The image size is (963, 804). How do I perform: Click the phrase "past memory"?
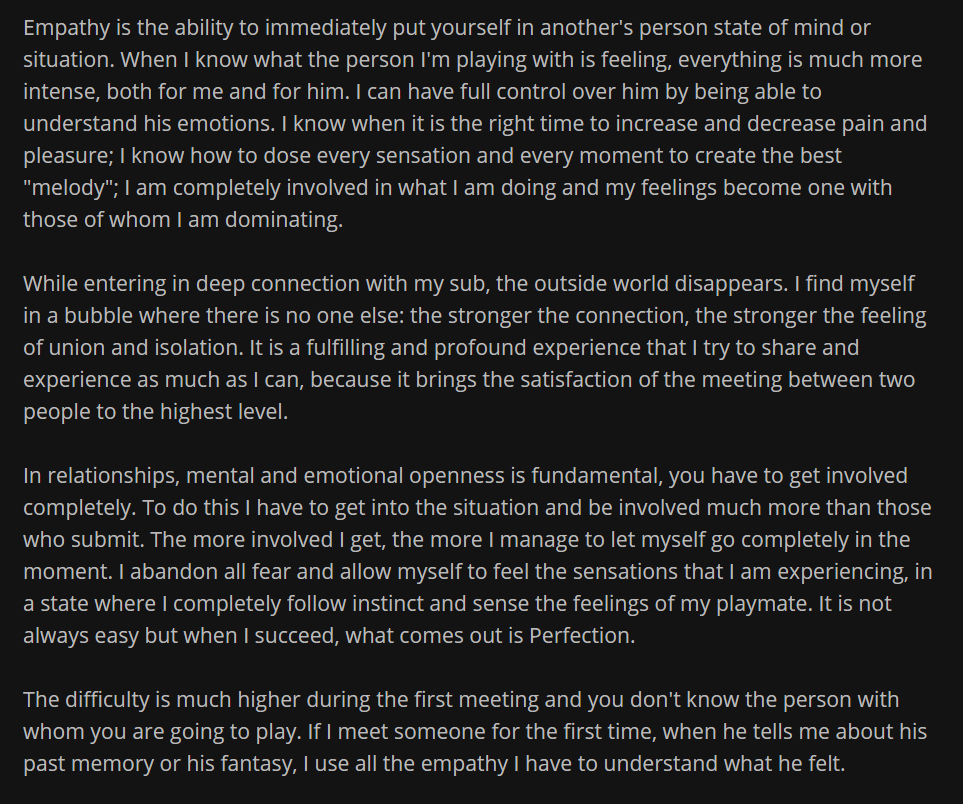[x=85, y=765]
